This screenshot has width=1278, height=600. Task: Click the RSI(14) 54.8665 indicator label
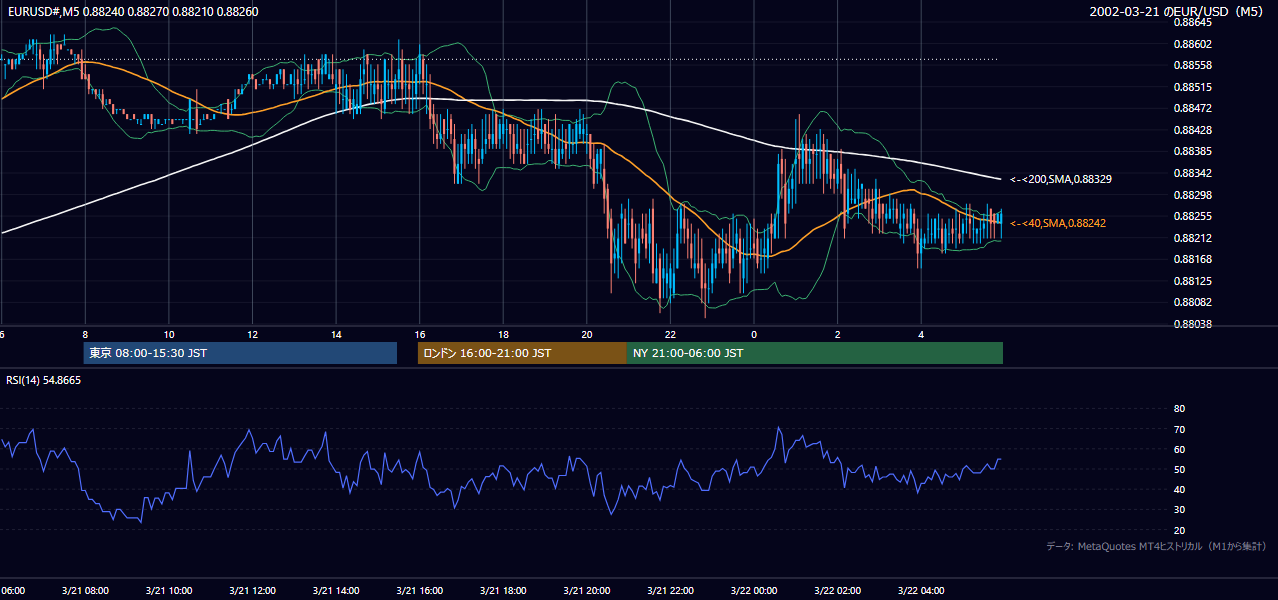coord(44,380)
